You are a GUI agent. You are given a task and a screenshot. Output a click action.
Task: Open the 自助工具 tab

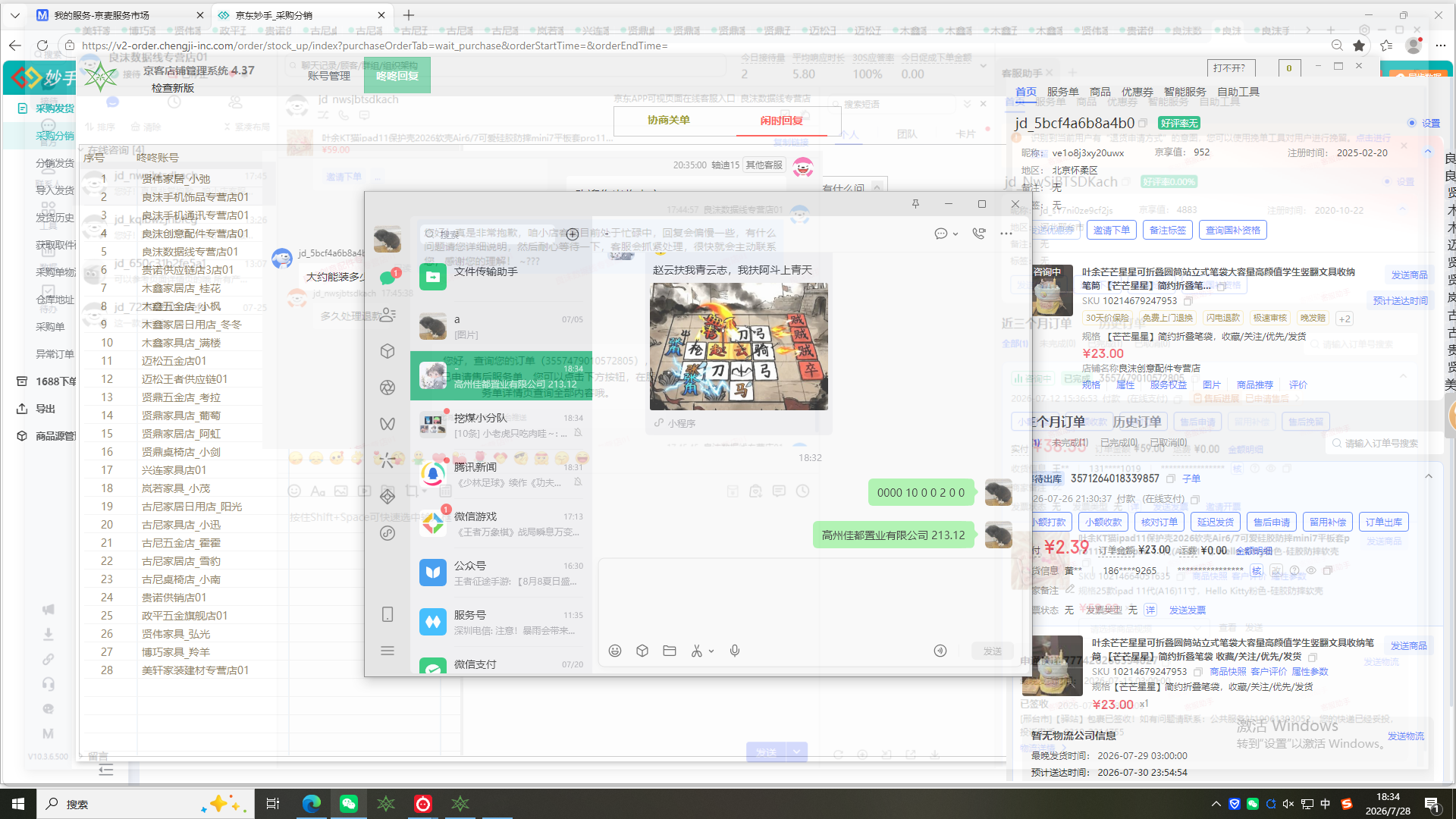click(1238, 92)
